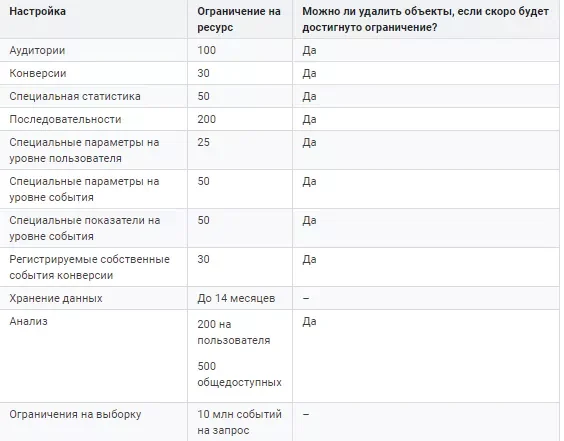564x441 pixels.
Task: Select «Специальные параметры на уровне события» cell
Action: coord(84,189)
